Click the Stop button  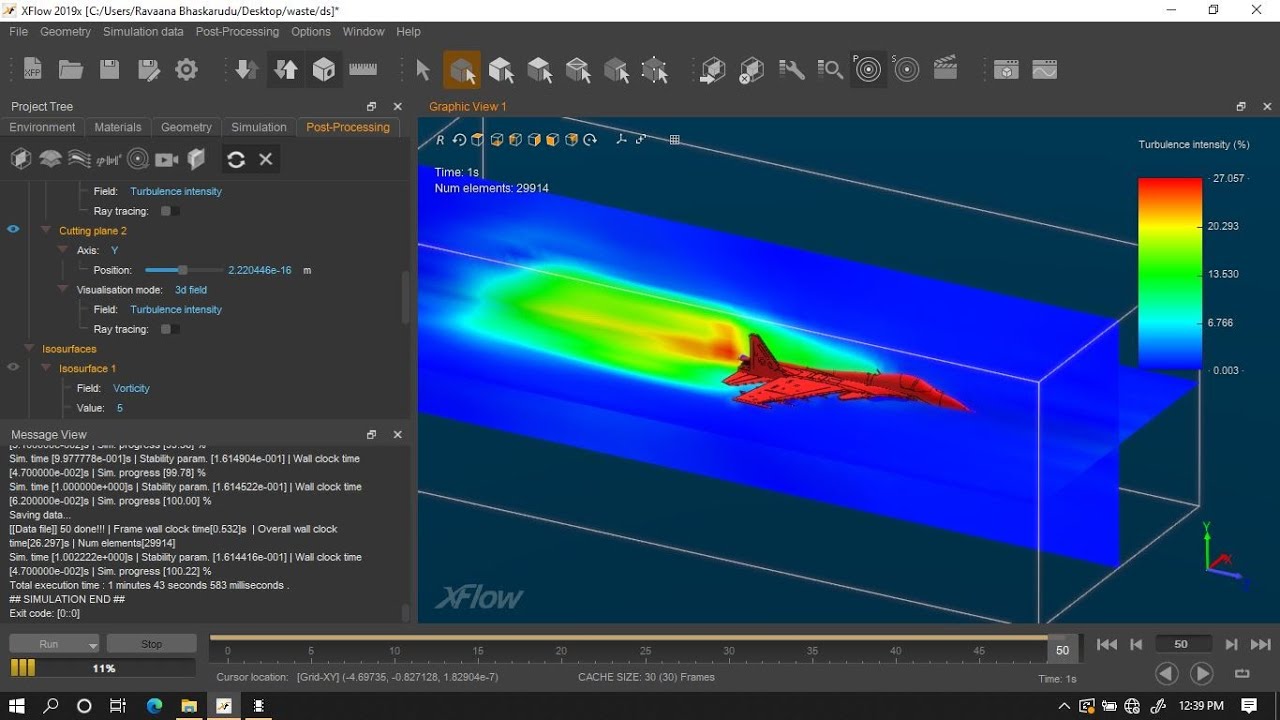[x=151, y=644]
